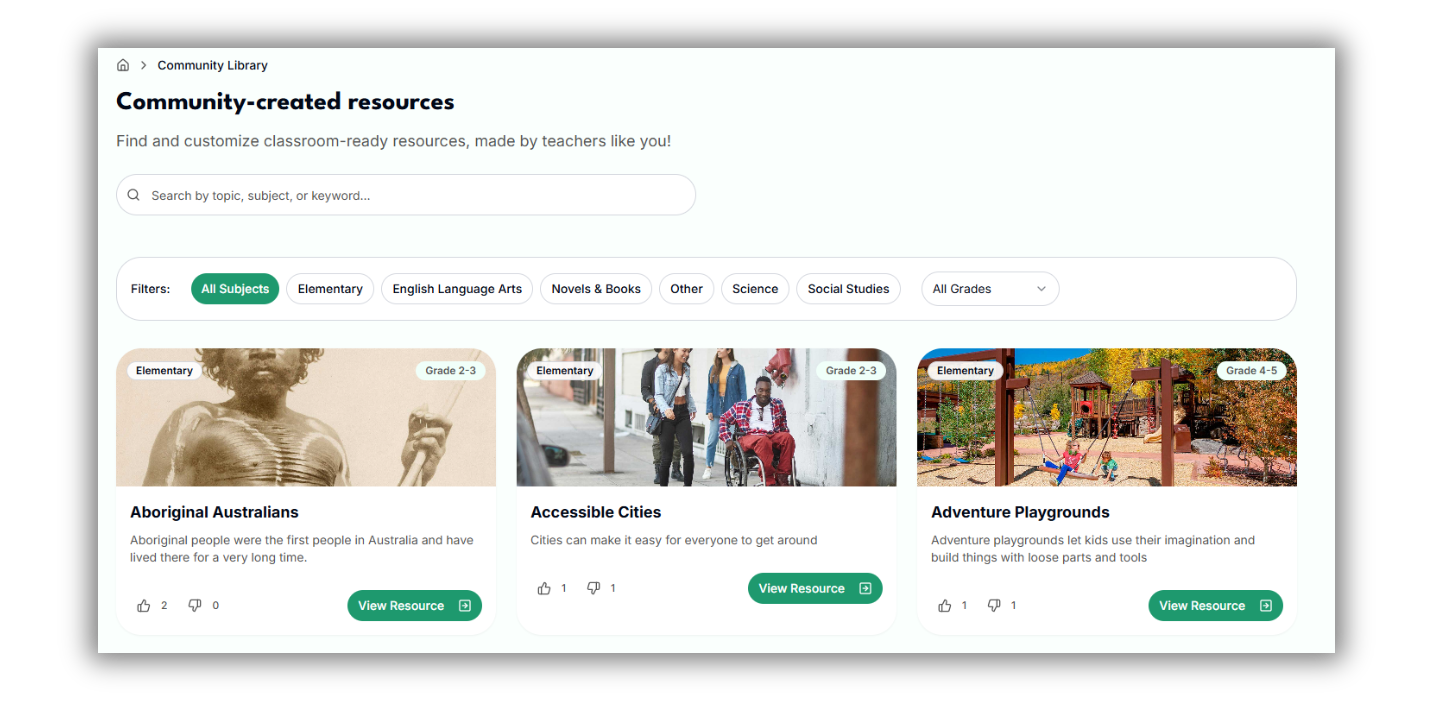Focus the search by topic field
1433x701 pixels.
click(406, 195)
